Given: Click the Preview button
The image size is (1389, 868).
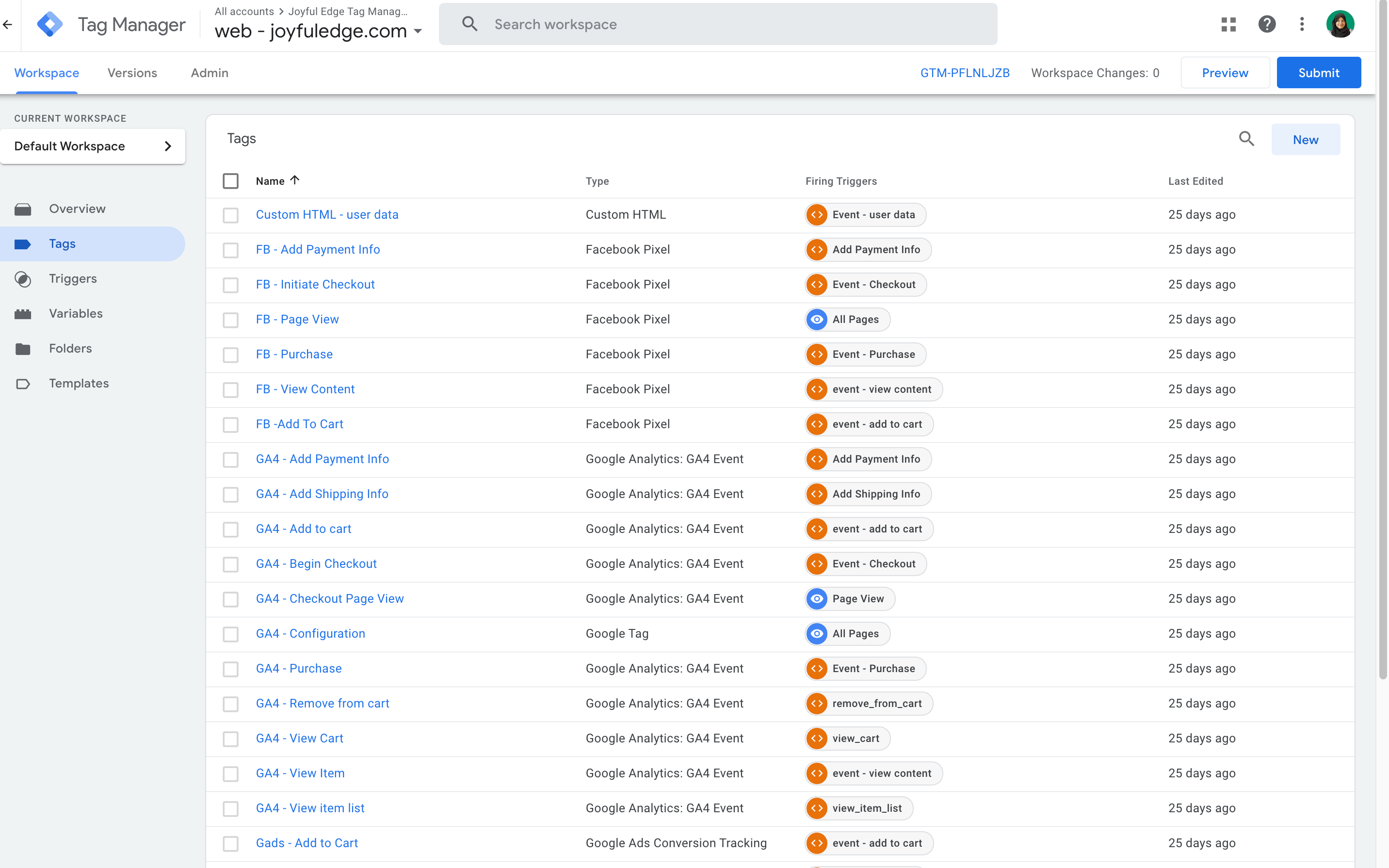Looking at the screenshot, I should pos(1225,72).
